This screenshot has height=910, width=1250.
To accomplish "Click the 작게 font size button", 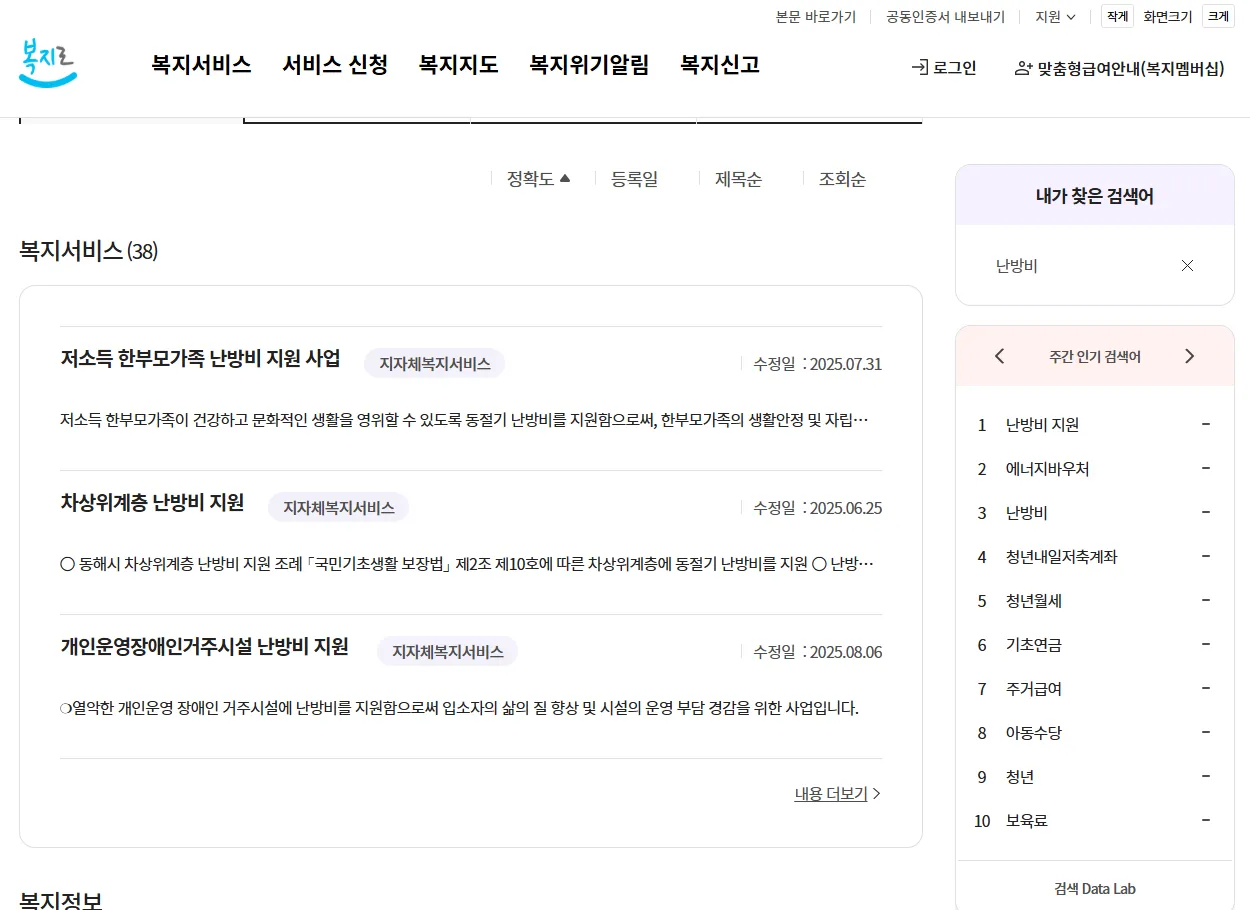I will click(x=1116, y=15).
